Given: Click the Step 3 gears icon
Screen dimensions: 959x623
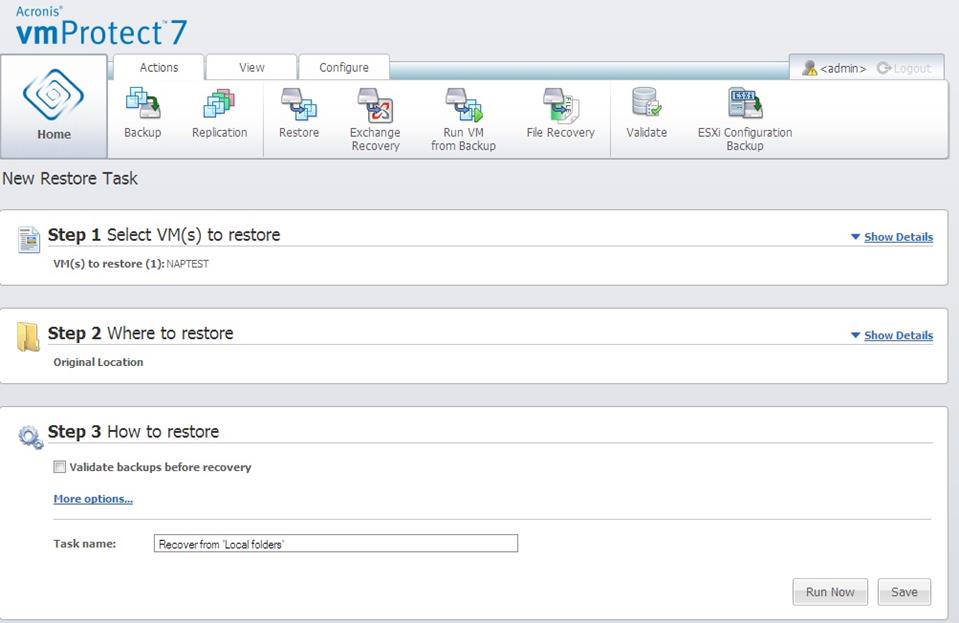Looking at the screenshot, I should pos(31,437).
